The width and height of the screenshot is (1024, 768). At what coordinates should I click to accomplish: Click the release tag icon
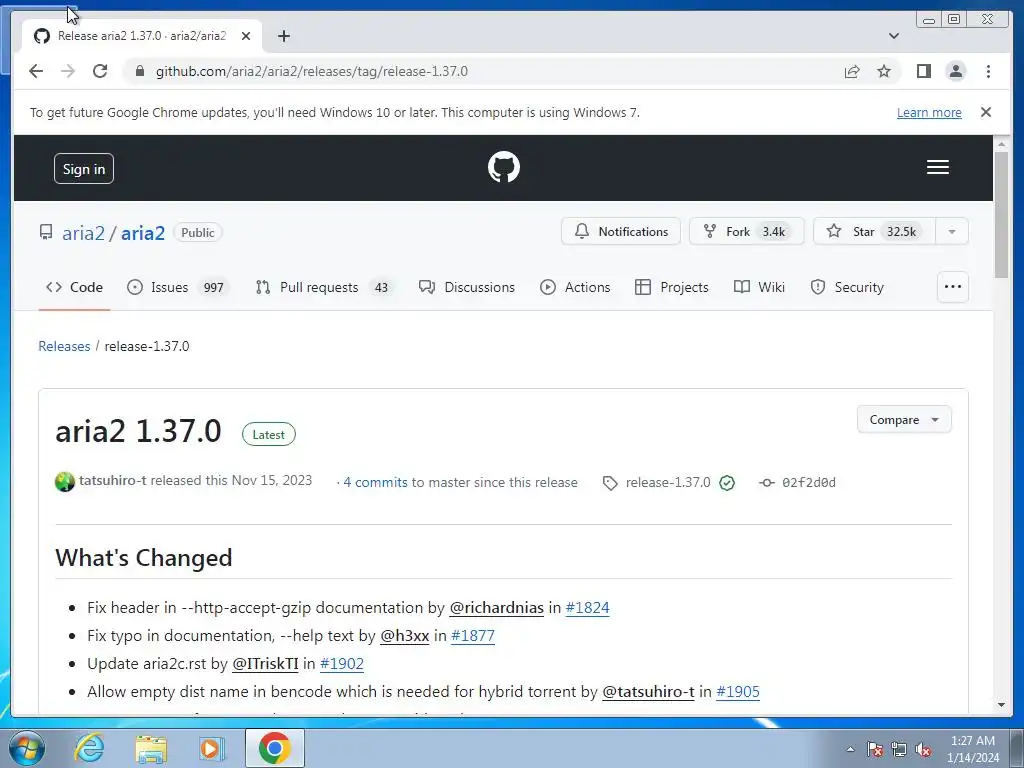click(609, 483)
